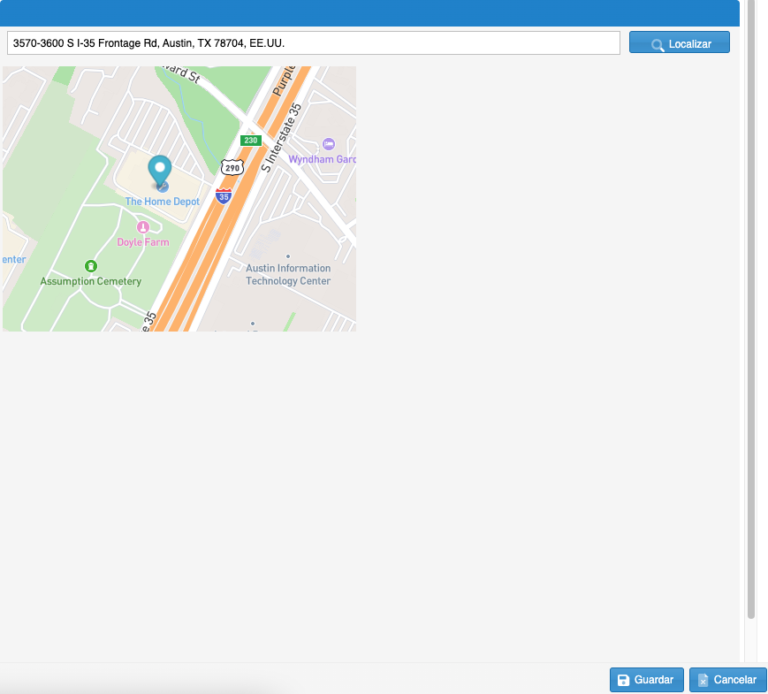This screenshot has width=768, height=694.
Task: Click the cancel document icon
Action: tap(702, 680)
